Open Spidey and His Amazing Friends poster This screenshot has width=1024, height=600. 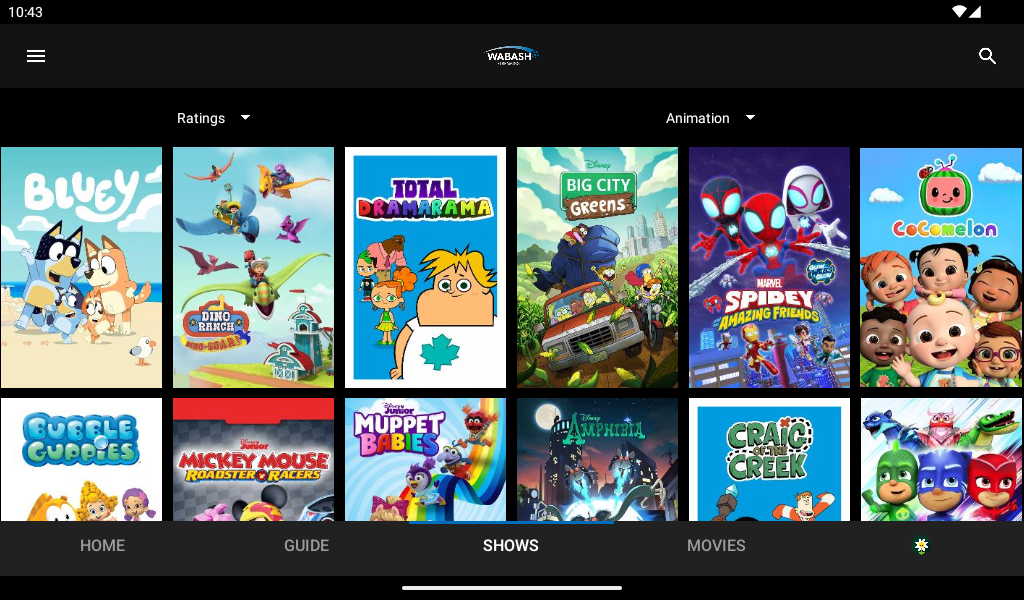tap(769, 268)
